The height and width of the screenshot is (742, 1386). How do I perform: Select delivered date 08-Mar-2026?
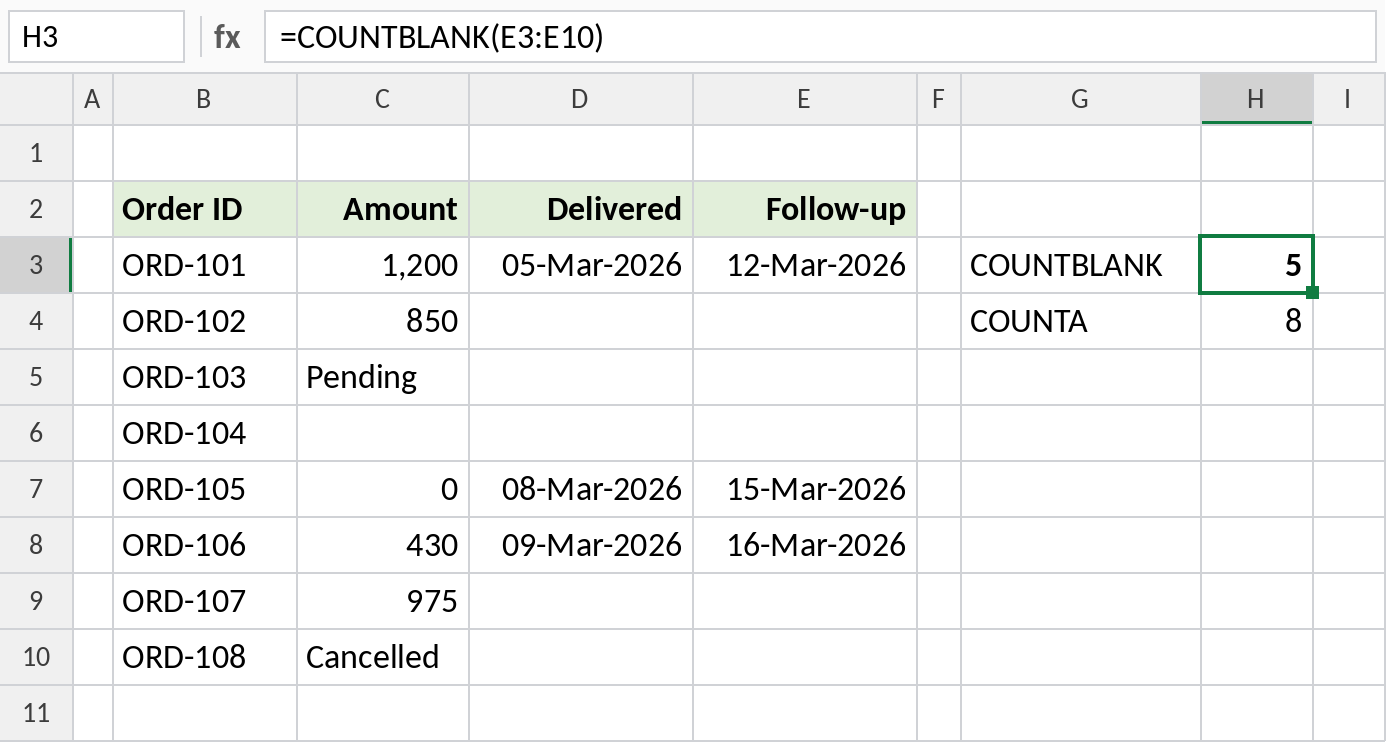[x=581, y=489]
